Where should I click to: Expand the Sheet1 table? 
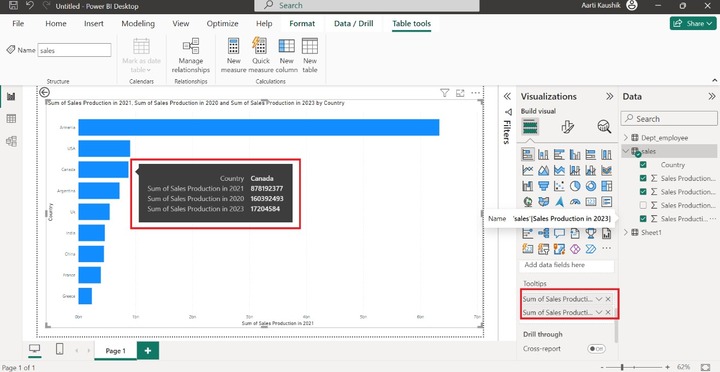point(626,232)
